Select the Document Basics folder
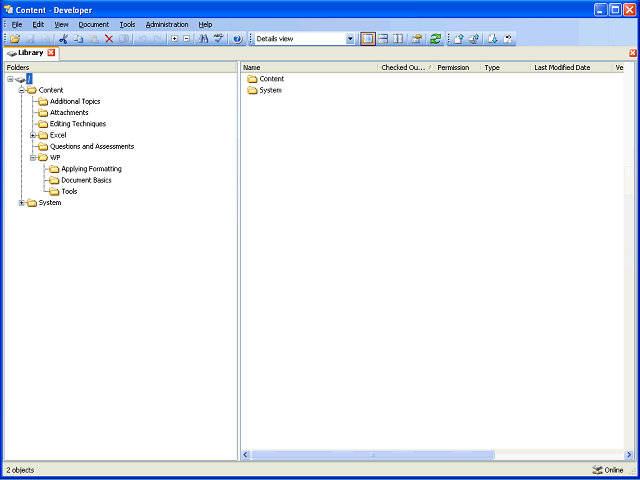Screen dimensions: 640x480 tap(86, 180)
